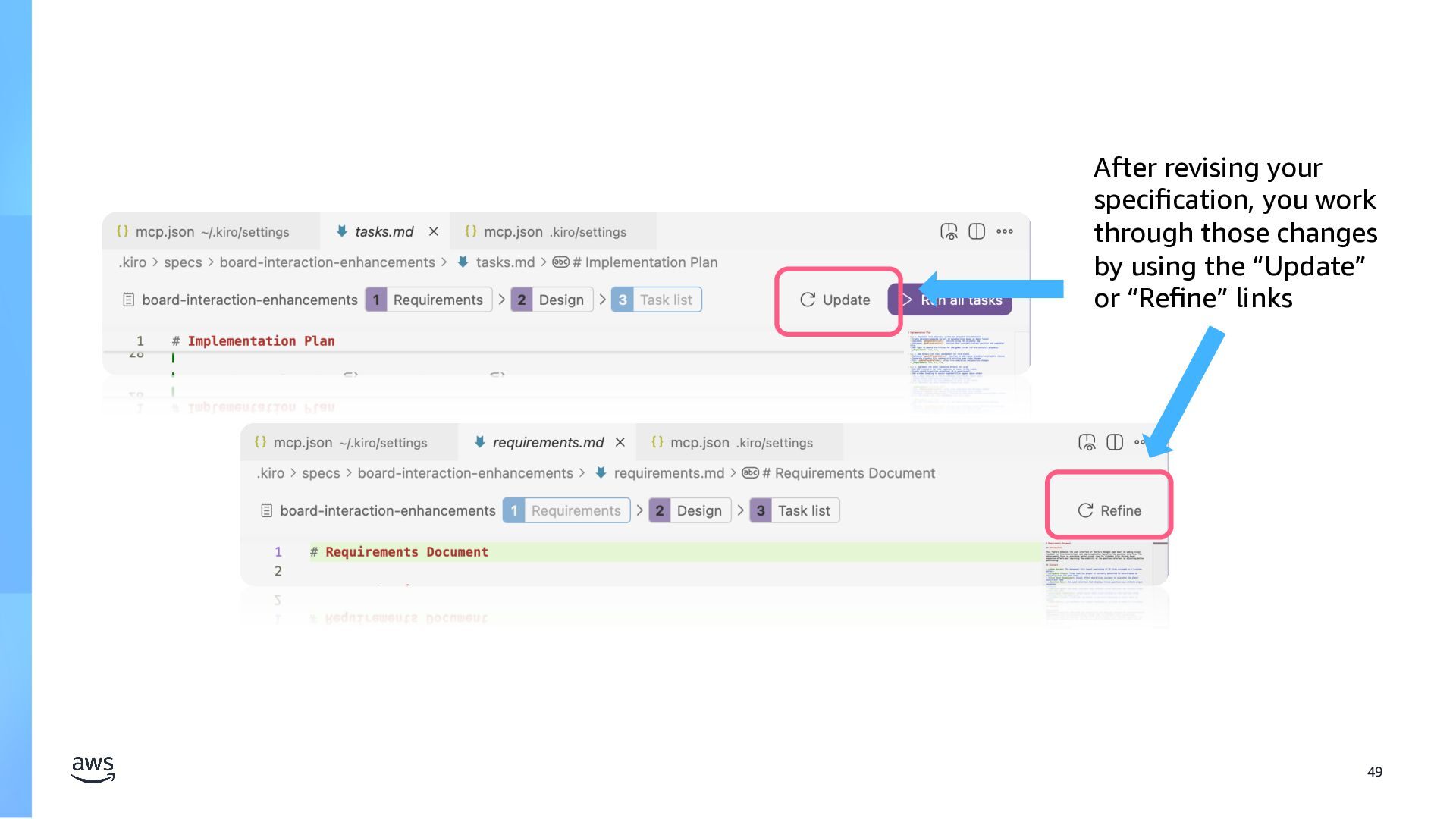Click board-interaction-enhancements breadcrumb in upper path
Screen dimensions: 1456x819
(327, 262)
